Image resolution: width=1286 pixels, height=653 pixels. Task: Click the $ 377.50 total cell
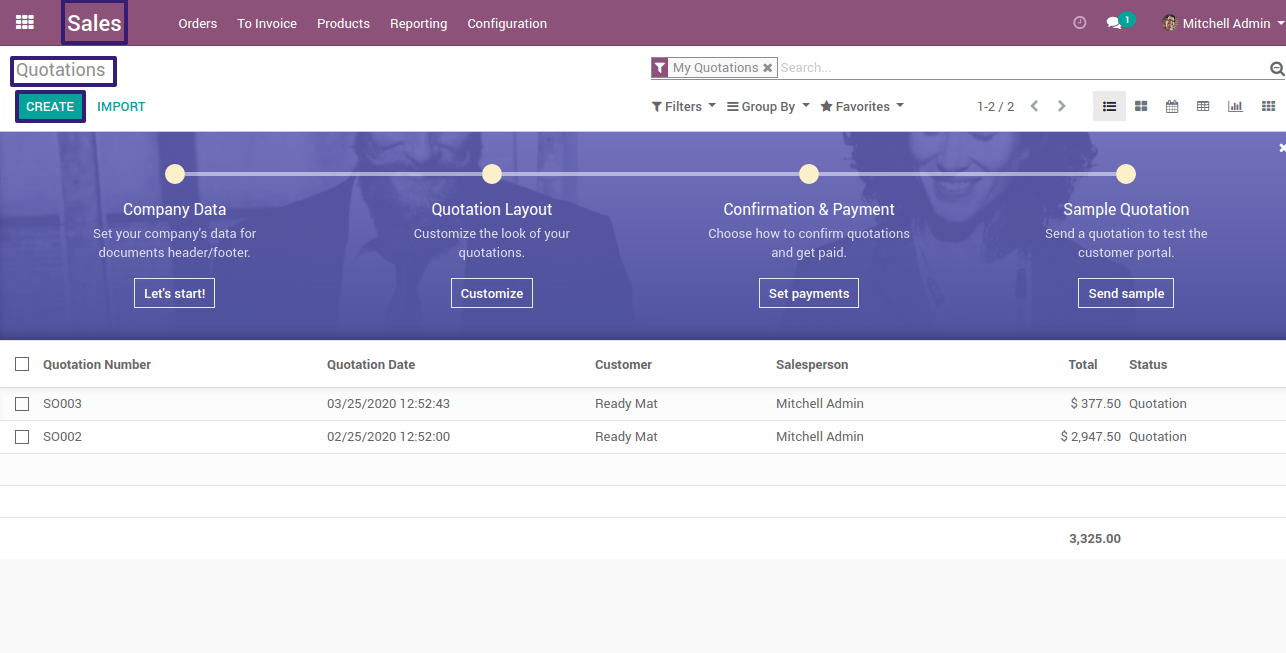coord(1095,404)
